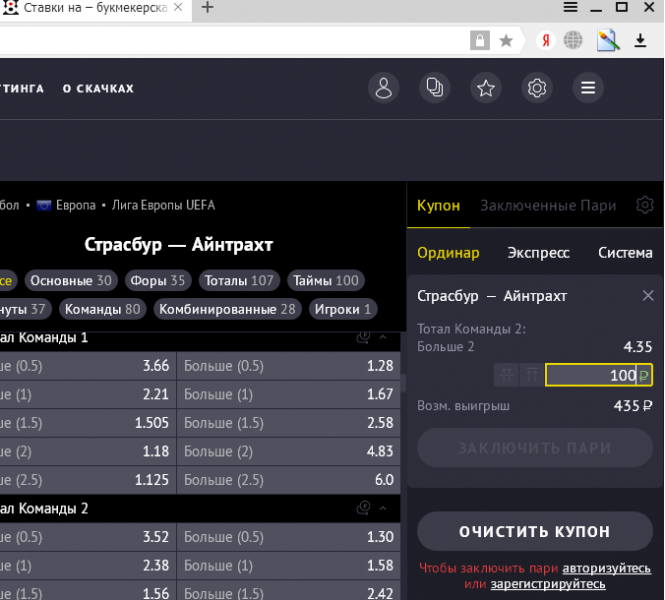
Task: Open the hamburger menu in site header
Action: tap(588, 88)
